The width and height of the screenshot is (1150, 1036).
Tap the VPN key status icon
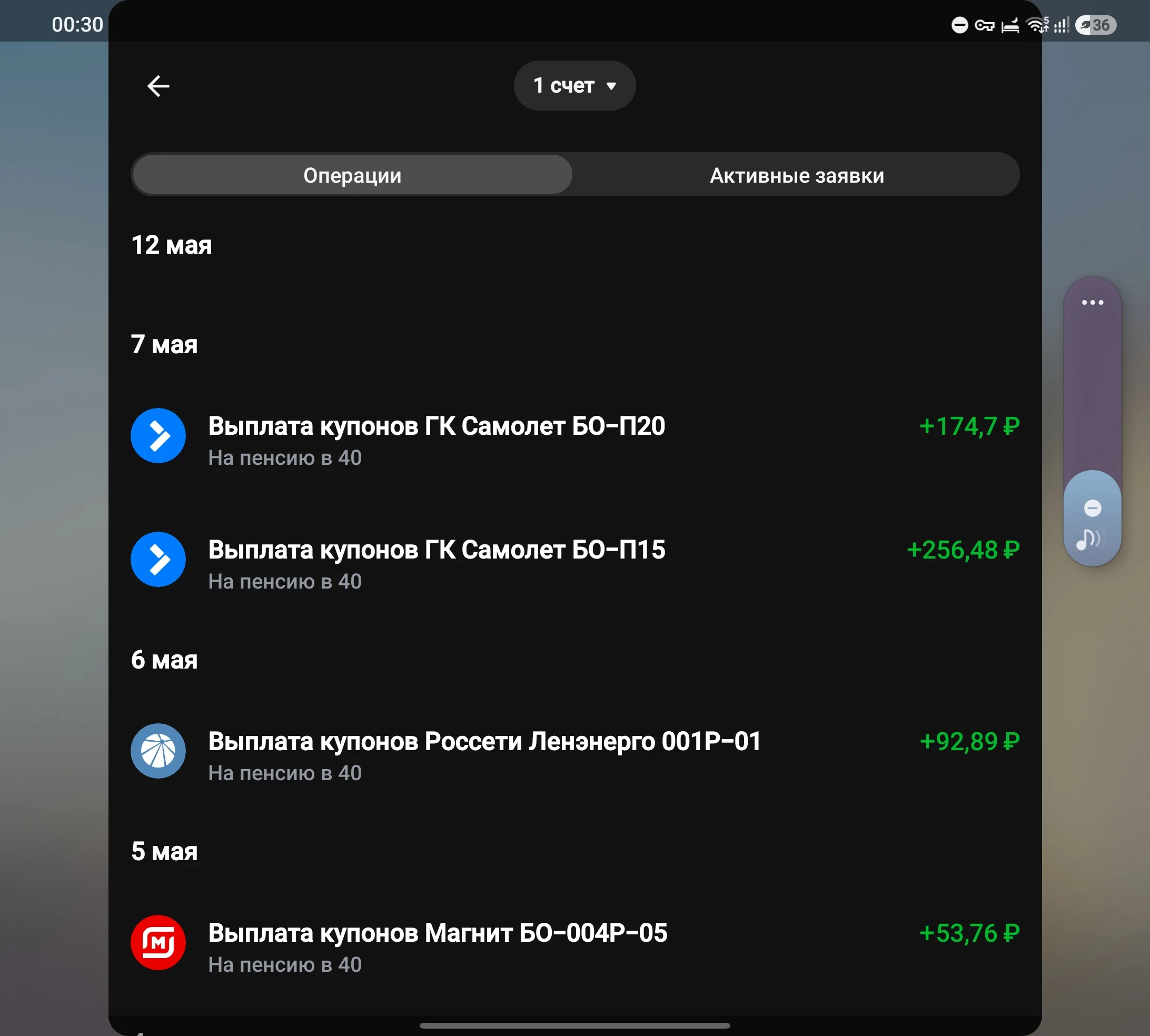(984, 25)
